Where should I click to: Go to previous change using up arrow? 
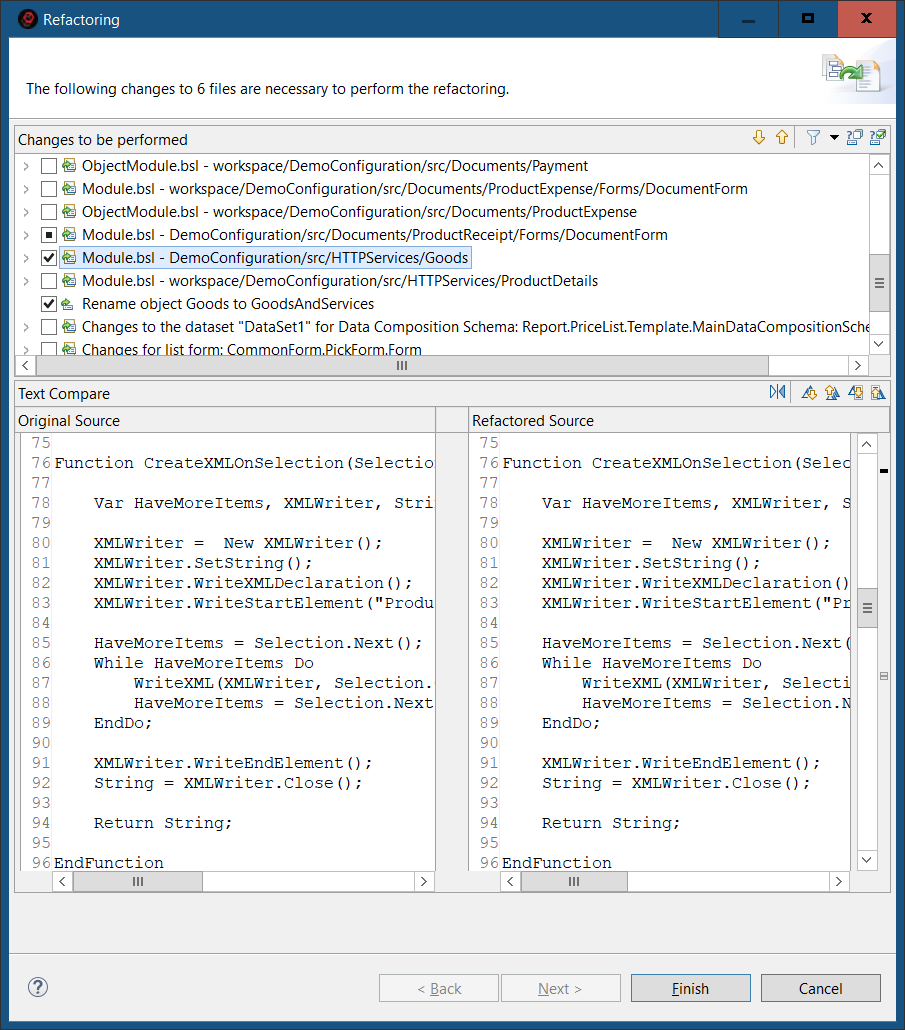click(x=782, y=138)
